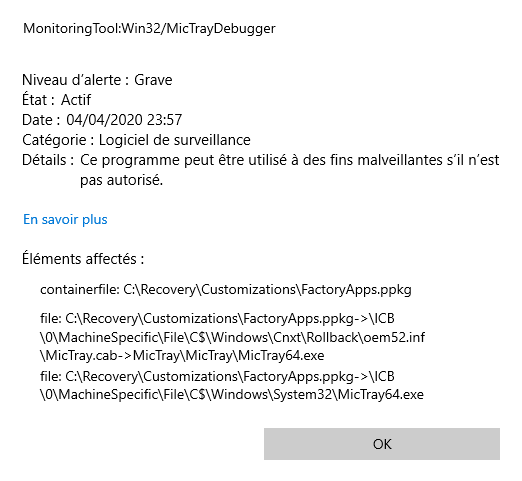
Task: Click the État Actif status text
Action: (56, 100)
